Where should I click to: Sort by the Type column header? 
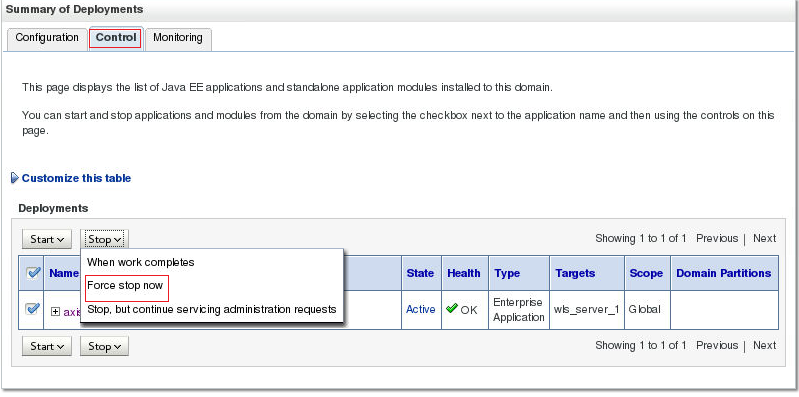(x=507, y=273)
